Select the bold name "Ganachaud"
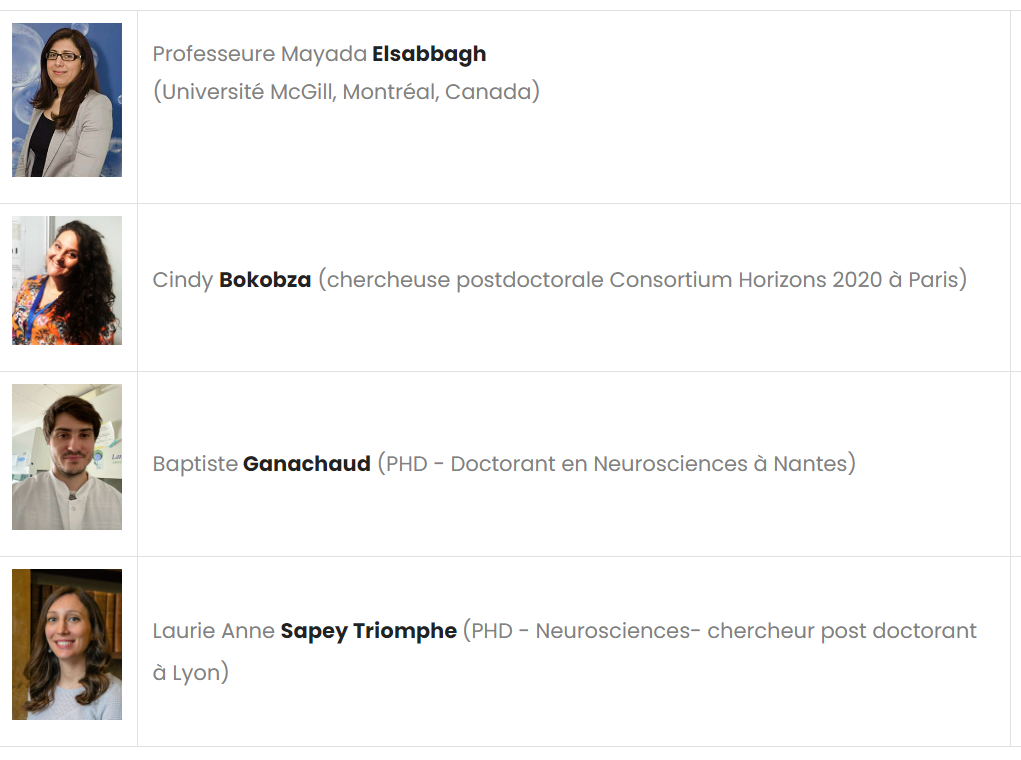The width and height of the screenshot is (1021, 760). tap(307, 464)
